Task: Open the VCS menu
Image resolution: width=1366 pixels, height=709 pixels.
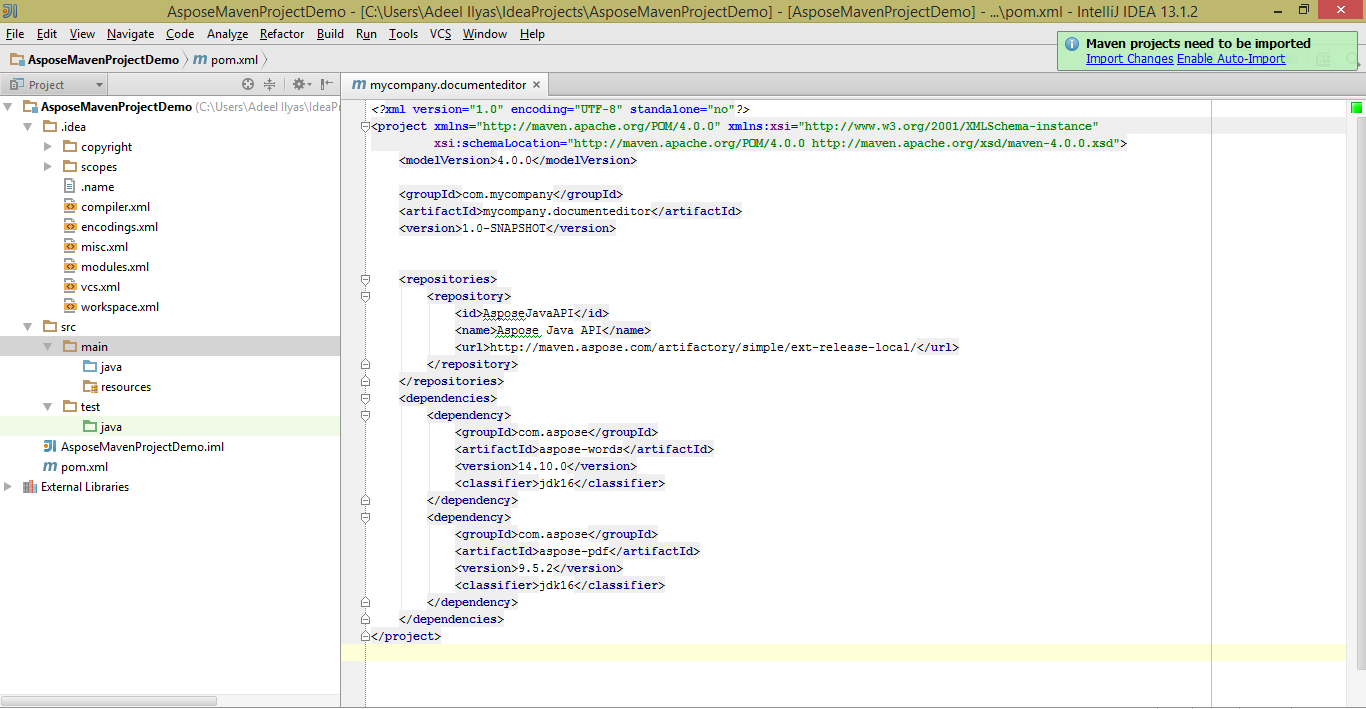Action: click(440, 34)
